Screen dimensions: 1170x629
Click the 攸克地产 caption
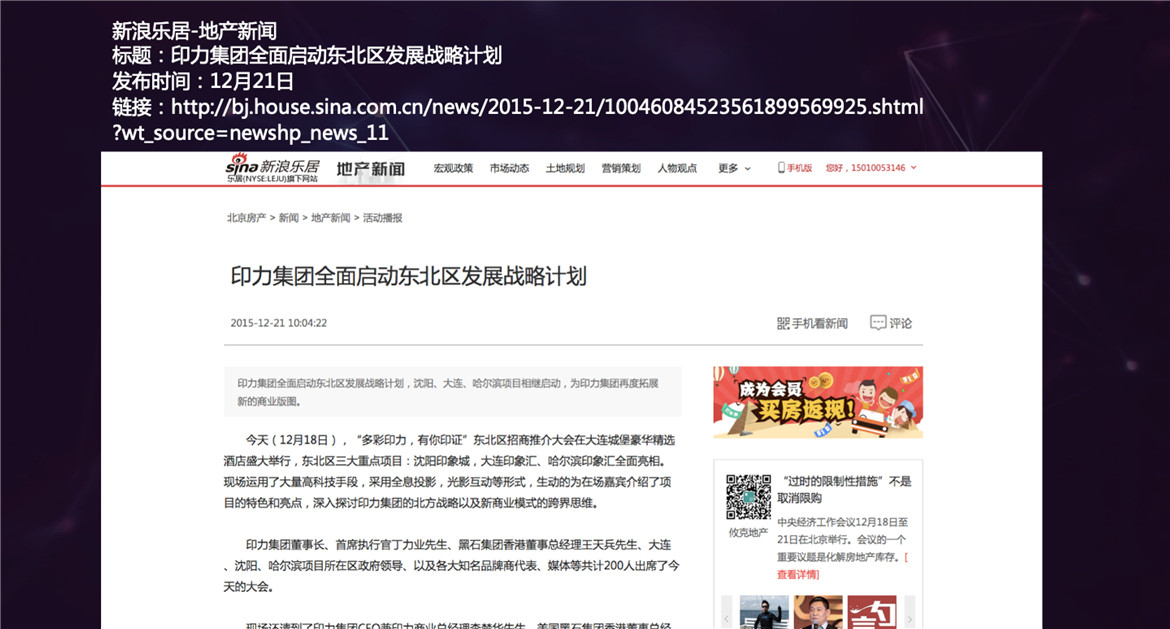point(748,532)
